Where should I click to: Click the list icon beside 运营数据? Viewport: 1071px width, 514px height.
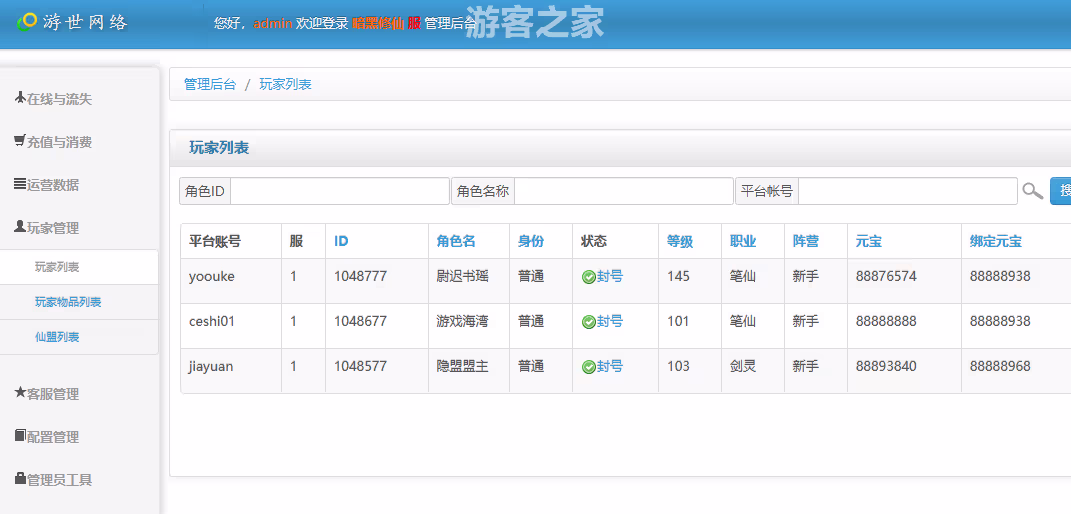click(20, 184)
